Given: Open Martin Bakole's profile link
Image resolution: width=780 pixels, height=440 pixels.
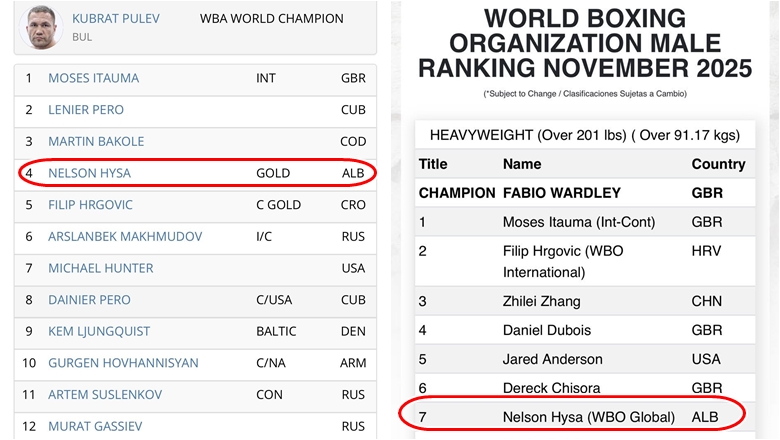Looking at the screenshot, I should point(96,141).
